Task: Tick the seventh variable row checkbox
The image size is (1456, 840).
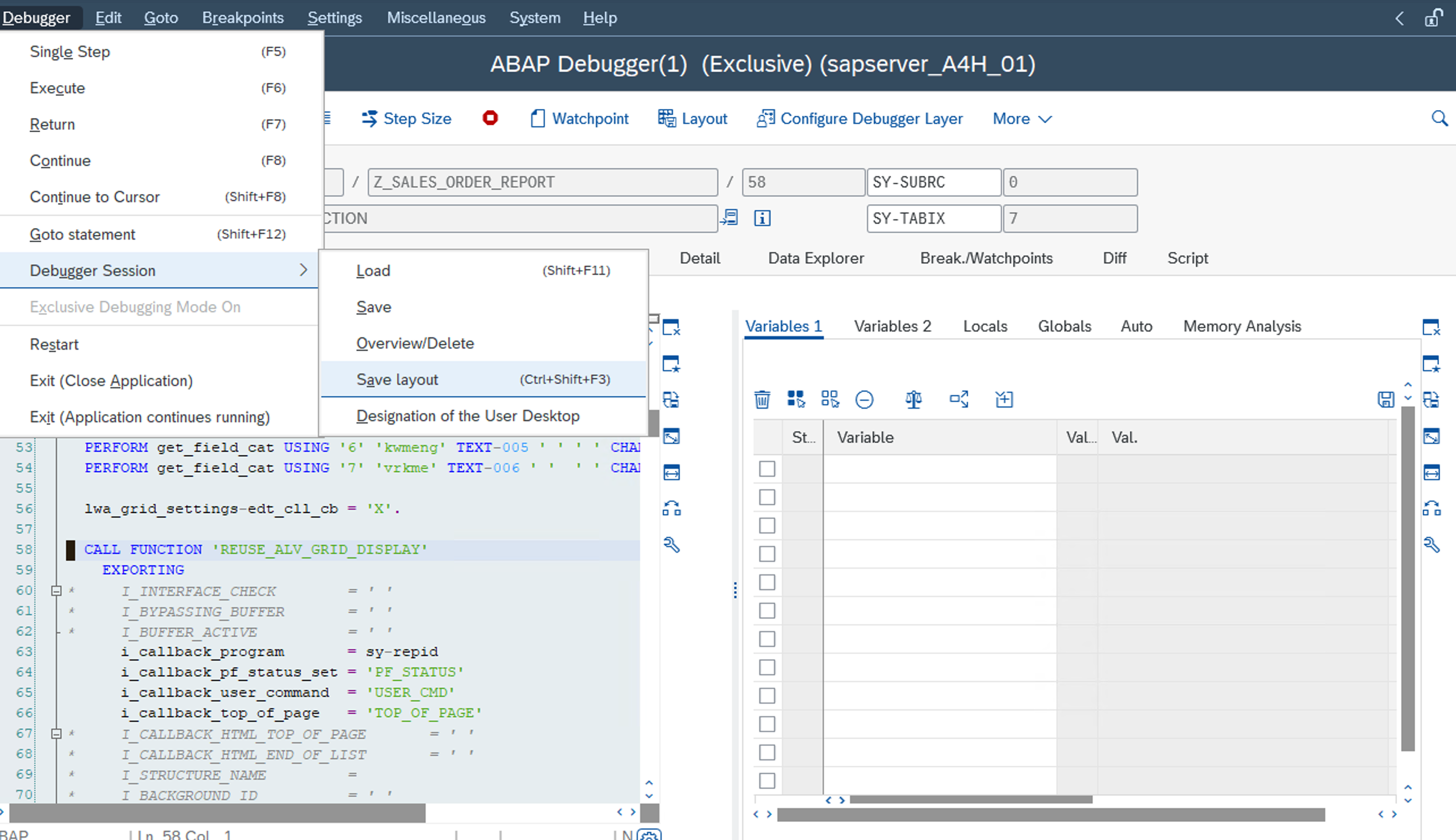Action: pyautogui.click(x=767, y=639)
